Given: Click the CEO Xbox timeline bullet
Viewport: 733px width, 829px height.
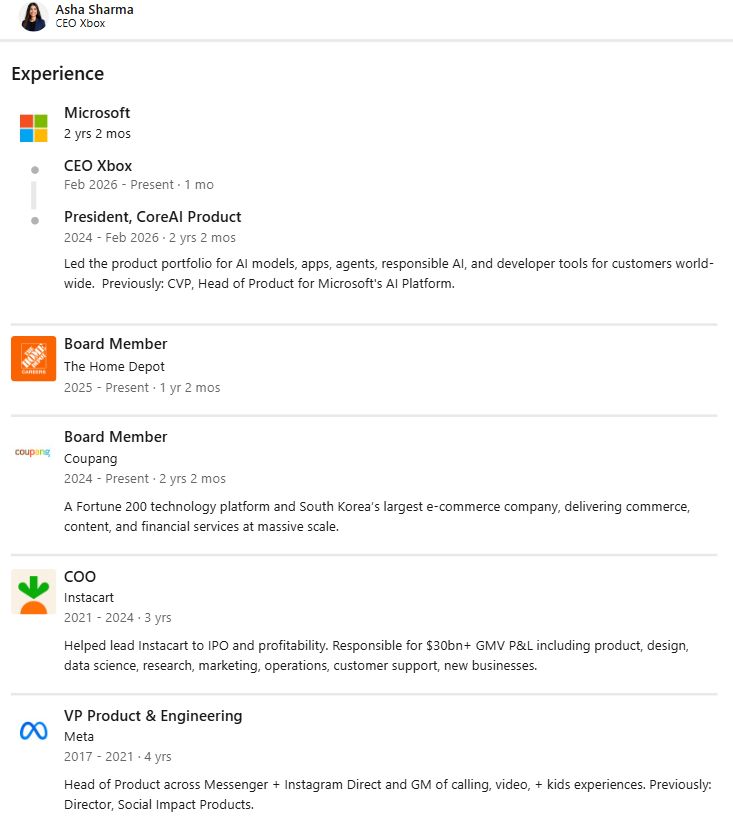Looking at the screenshot, I should 35,170.
